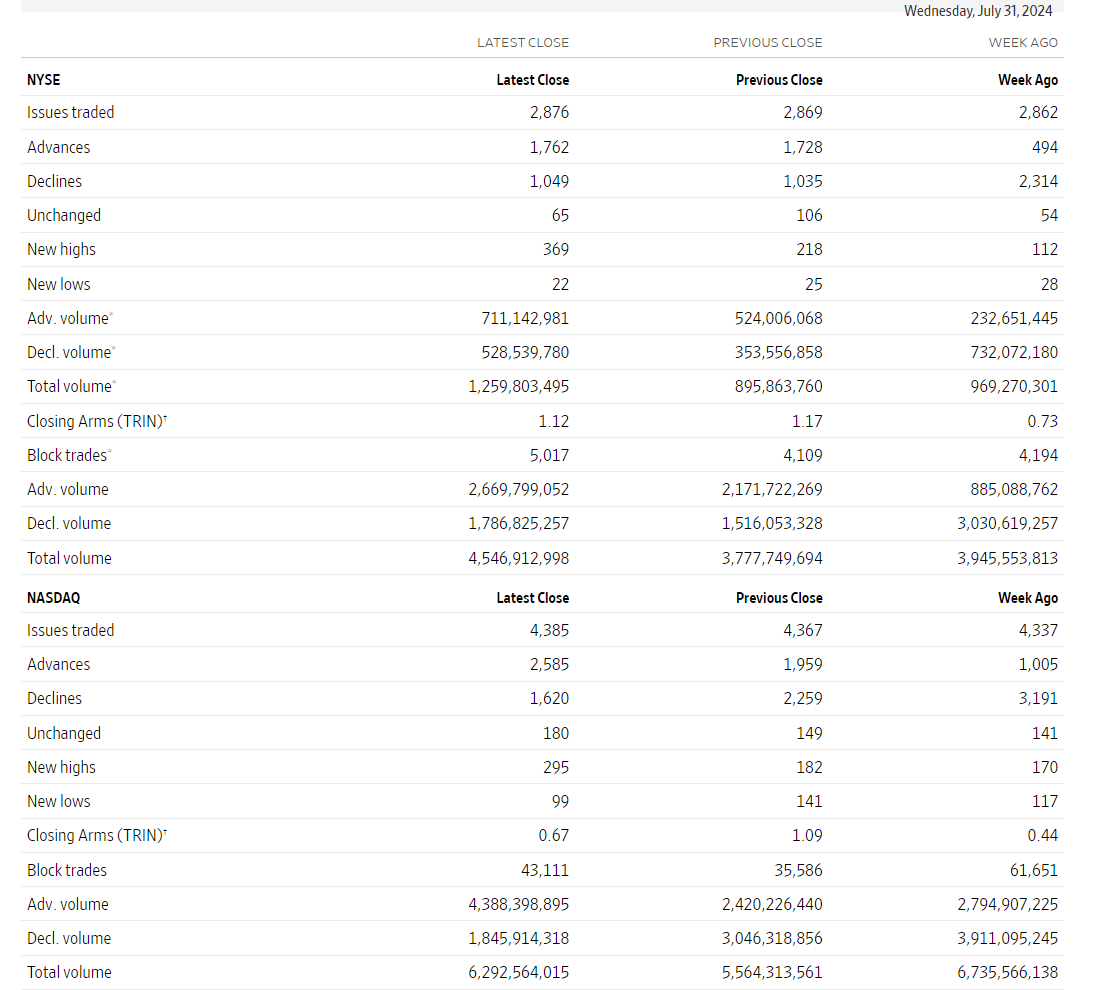Select the Decl. volume value 1,786,825,257
Screen dimensions: 1096x990
(x=519, y=524)
